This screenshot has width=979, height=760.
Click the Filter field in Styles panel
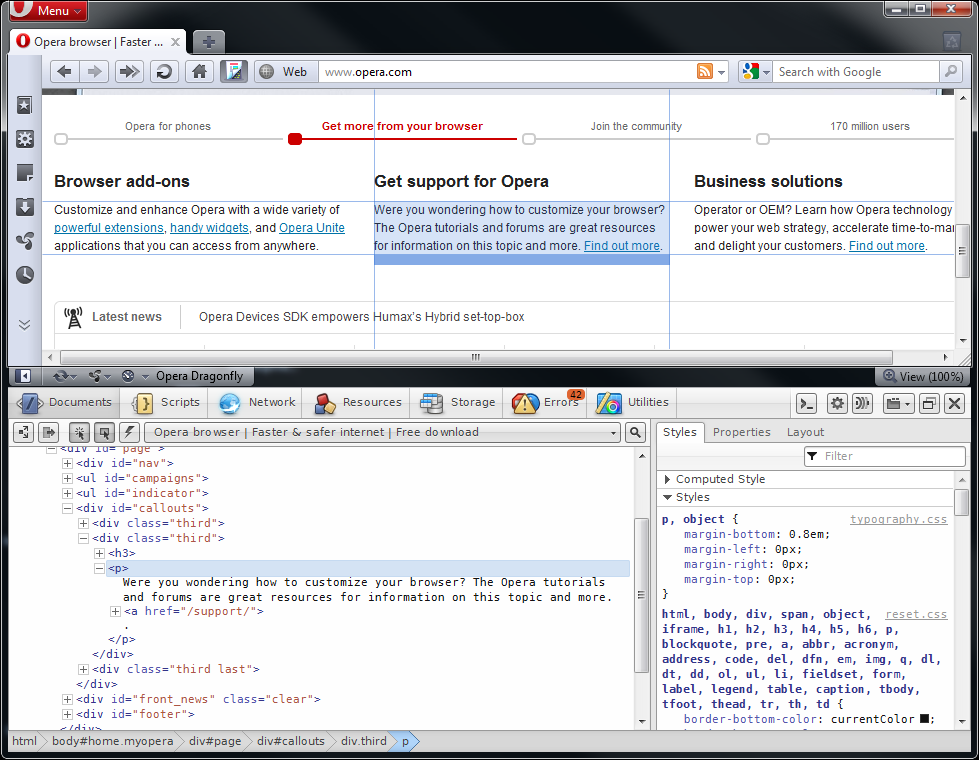[885, 456]
